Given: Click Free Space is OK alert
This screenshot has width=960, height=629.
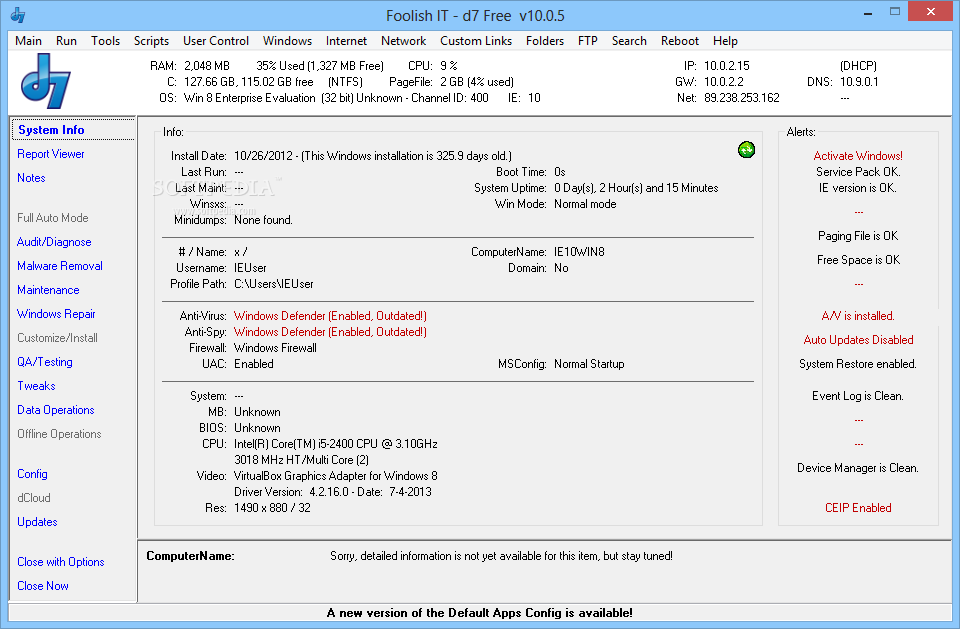Looking at the screenshot, I should [858, 260].
